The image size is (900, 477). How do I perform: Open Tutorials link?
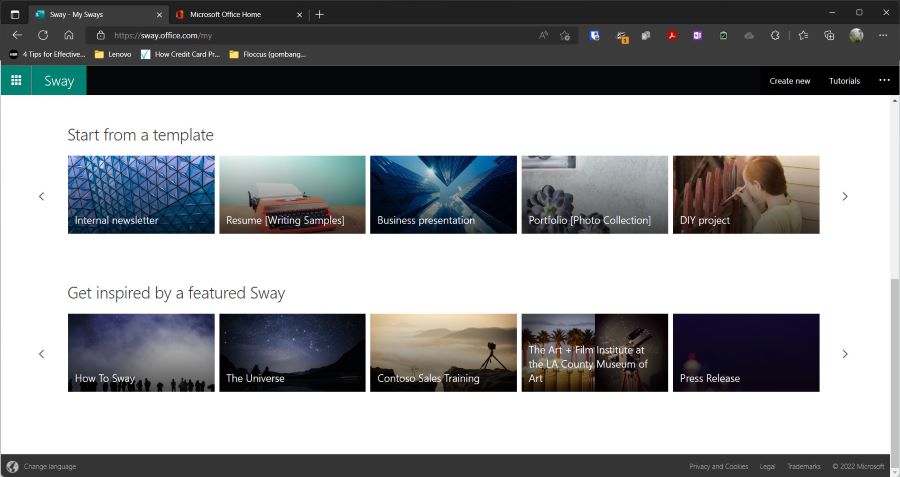pos(844,81)
